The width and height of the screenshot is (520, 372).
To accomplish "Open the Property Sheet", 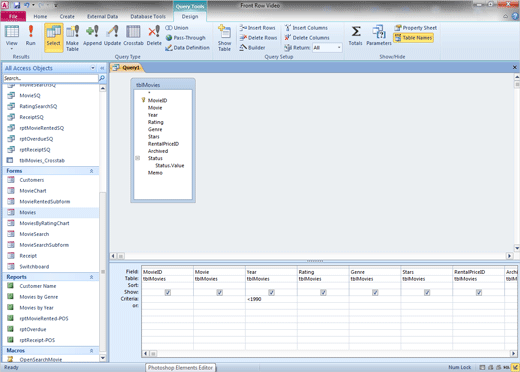I will point(415,28).
